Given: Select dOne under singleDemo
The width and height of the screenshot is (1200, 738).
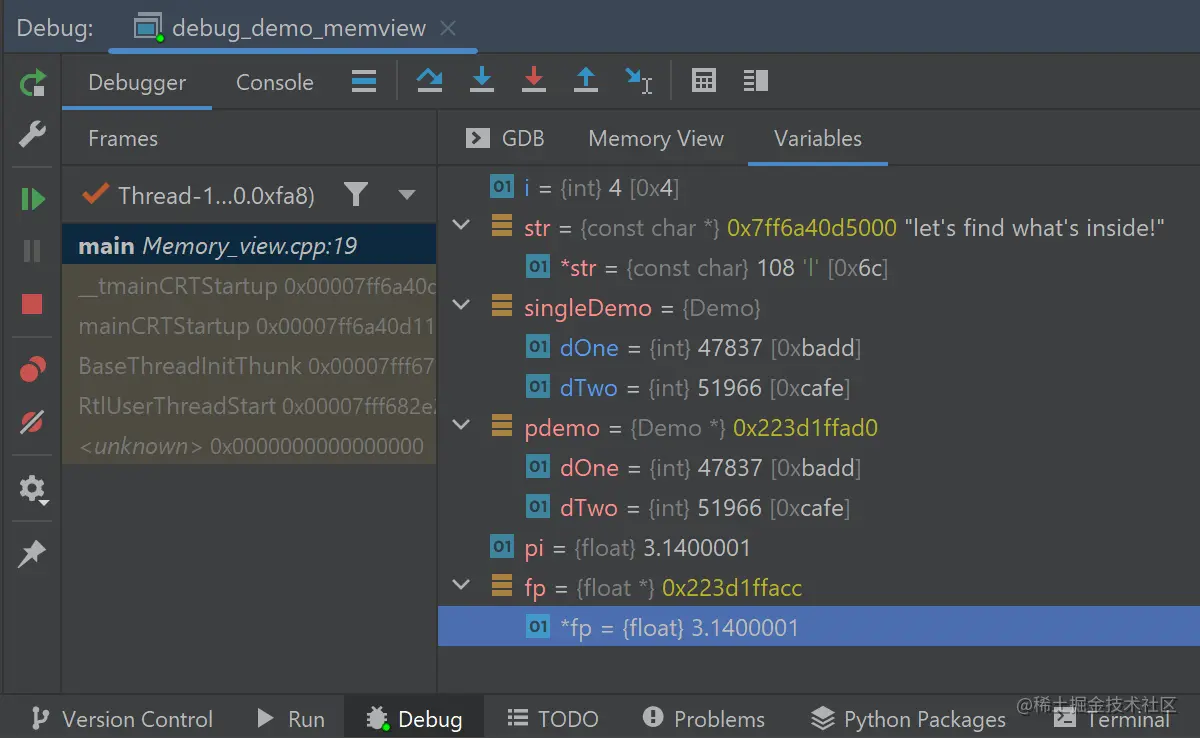Looking at the screenshot, I should pos(818,347).
